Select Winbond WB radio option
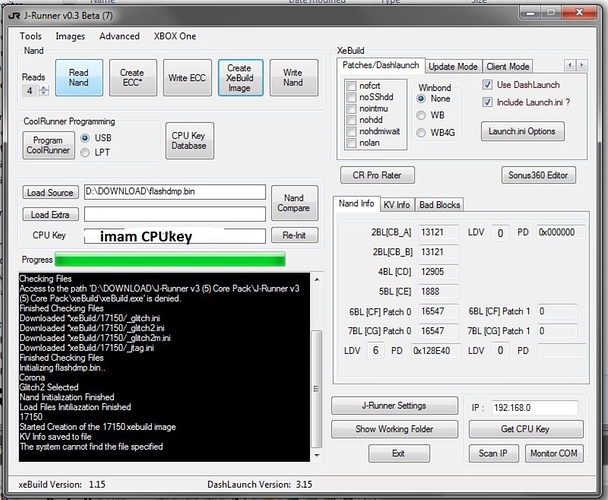This screenshot has height=500, width=608. [x=421, y=116]
